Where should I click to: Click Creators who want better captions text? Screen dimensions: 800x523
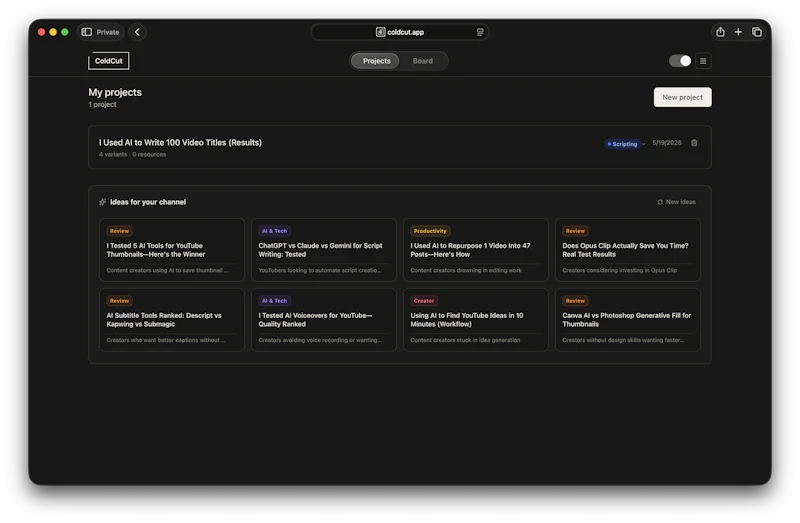coord(166,340)
